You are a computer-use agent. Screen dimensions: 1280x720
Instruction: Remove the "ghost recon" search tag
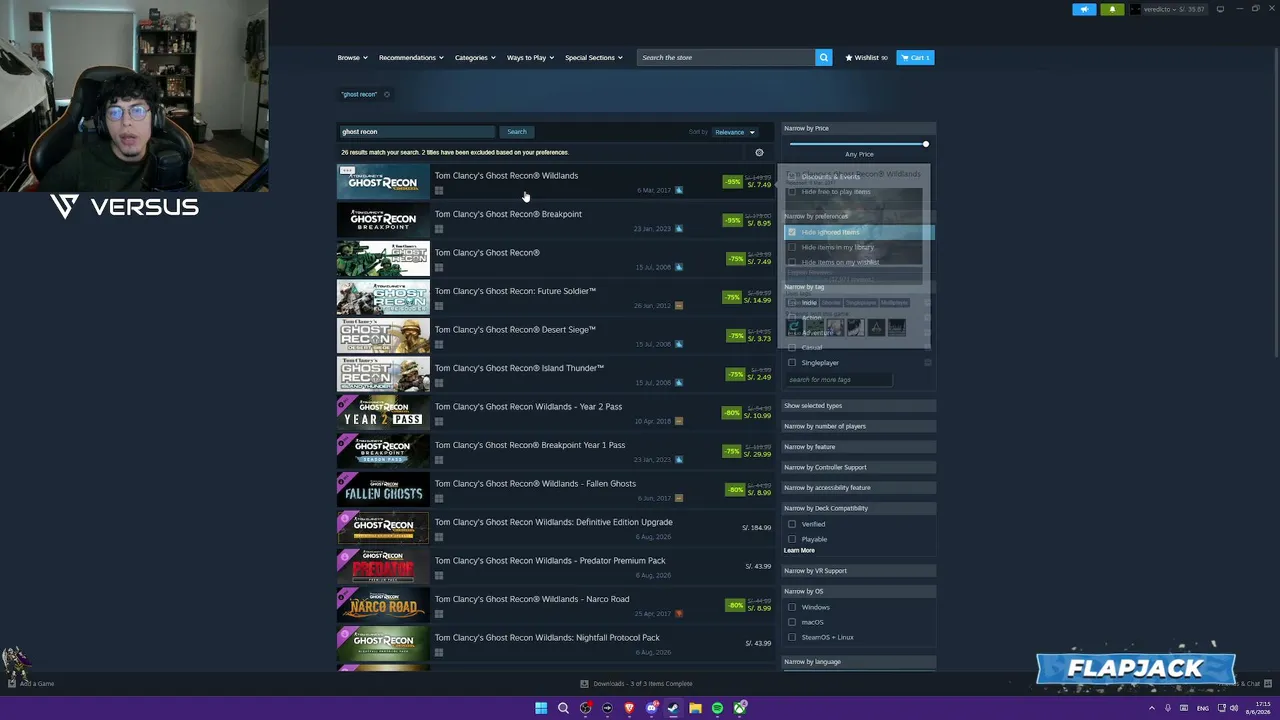tap(387, 95)
